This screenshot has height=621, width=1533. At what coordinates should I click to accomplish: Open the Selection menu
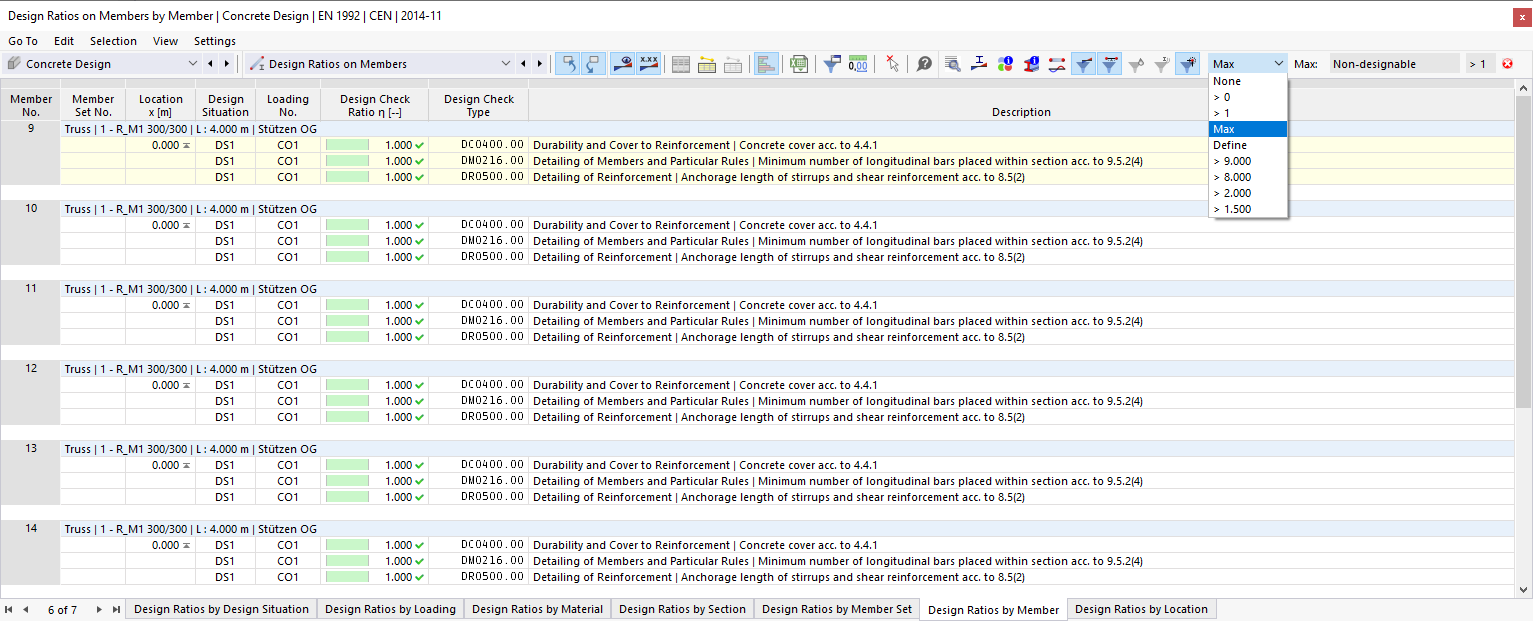coord(113,41)
